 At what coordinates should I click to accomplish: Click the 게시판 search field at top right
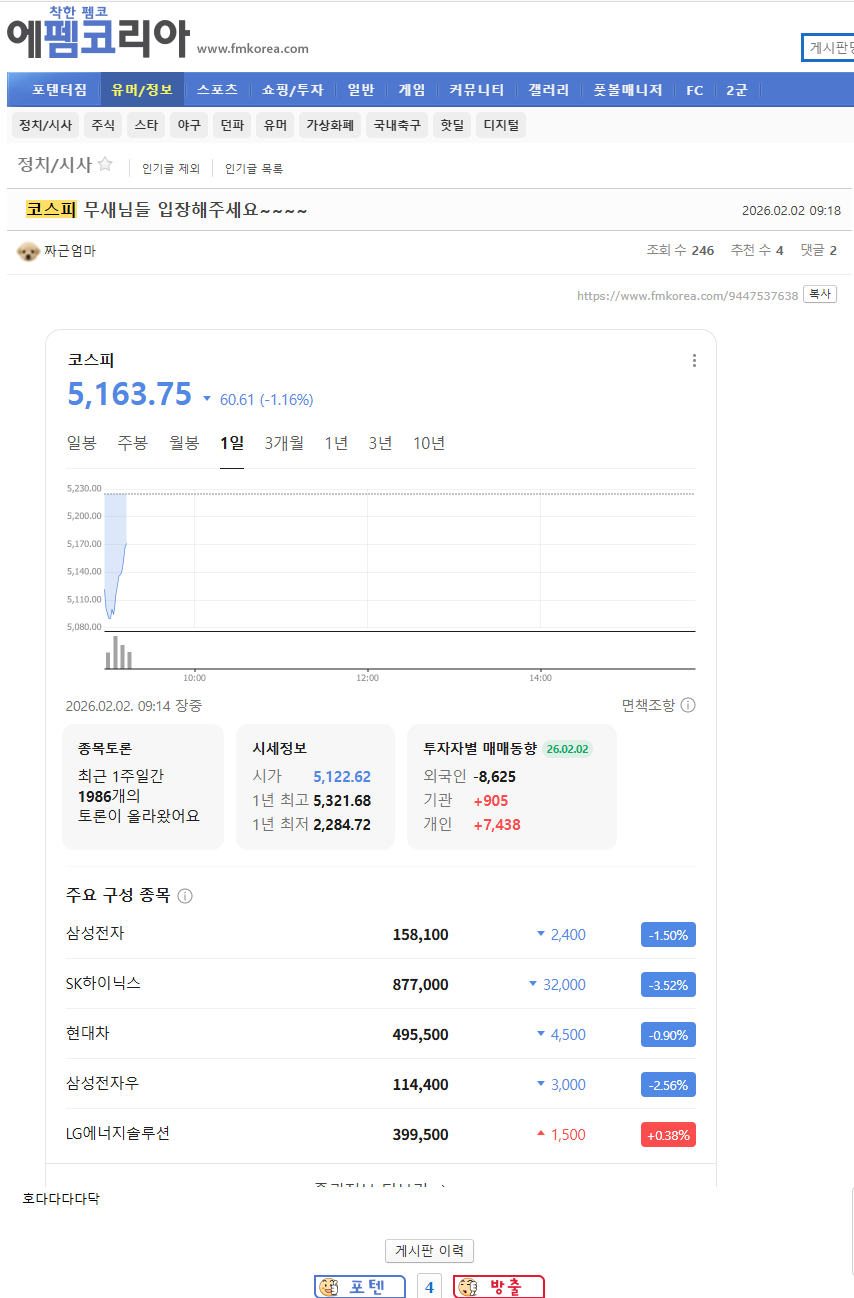click(828, 47)
